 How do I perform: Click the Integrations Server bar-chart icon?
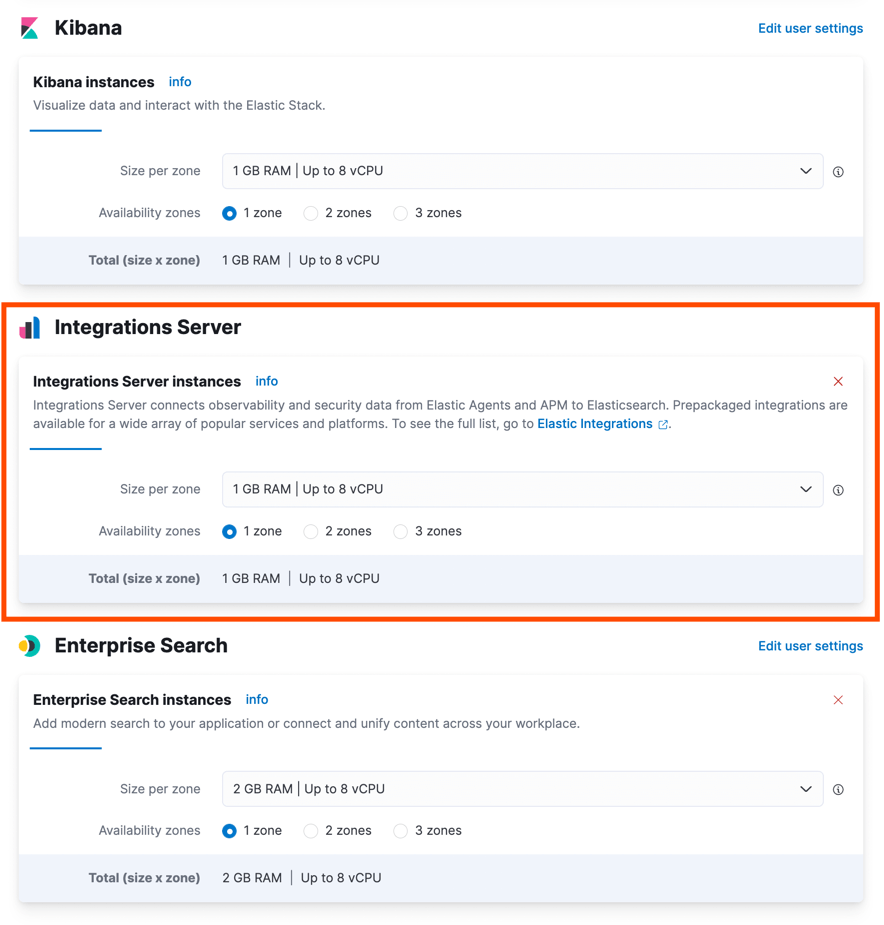pyautogui.click(x=31, y=327)
